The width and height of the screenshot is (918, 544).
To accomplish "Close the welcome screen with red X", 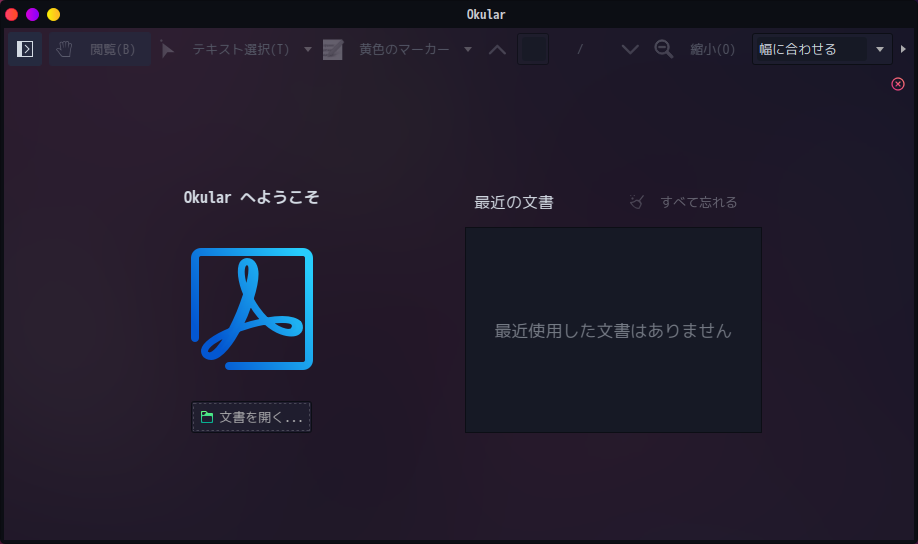I will coord(898,84).
